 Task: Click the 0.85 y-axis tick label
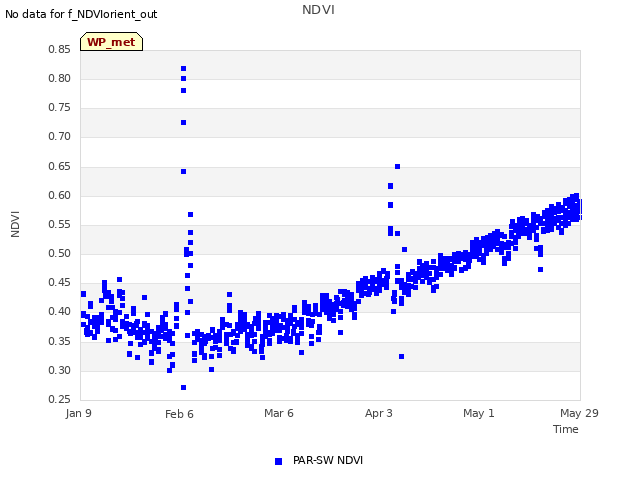point(60,49)
